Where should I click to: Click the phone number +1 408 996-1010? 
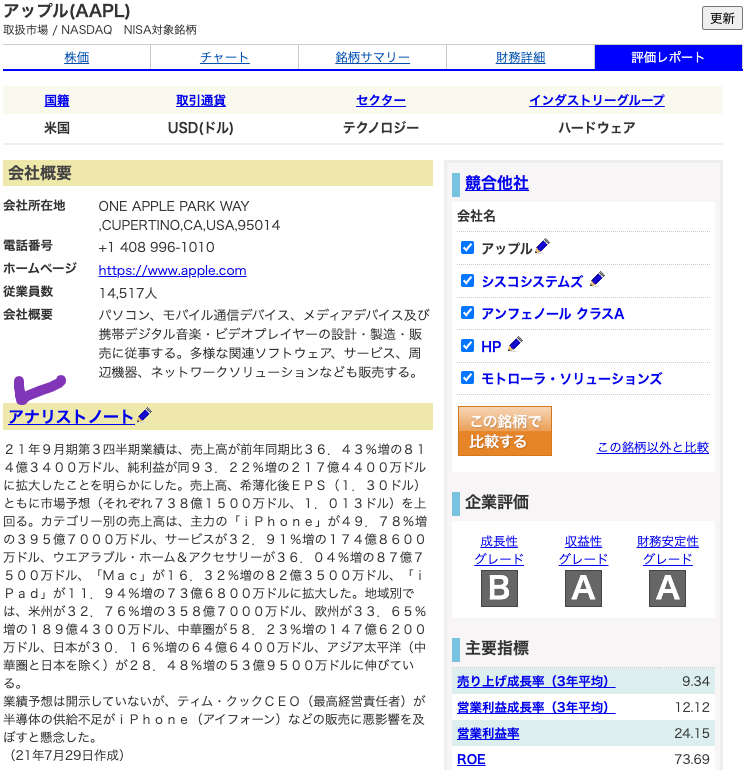point(157,247)
